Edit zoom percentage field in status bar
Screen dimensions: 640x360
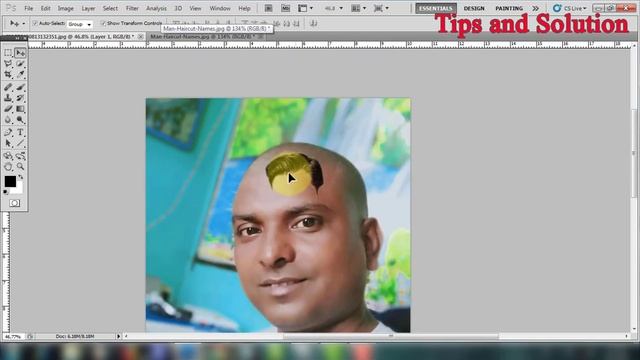click(13, 337)
